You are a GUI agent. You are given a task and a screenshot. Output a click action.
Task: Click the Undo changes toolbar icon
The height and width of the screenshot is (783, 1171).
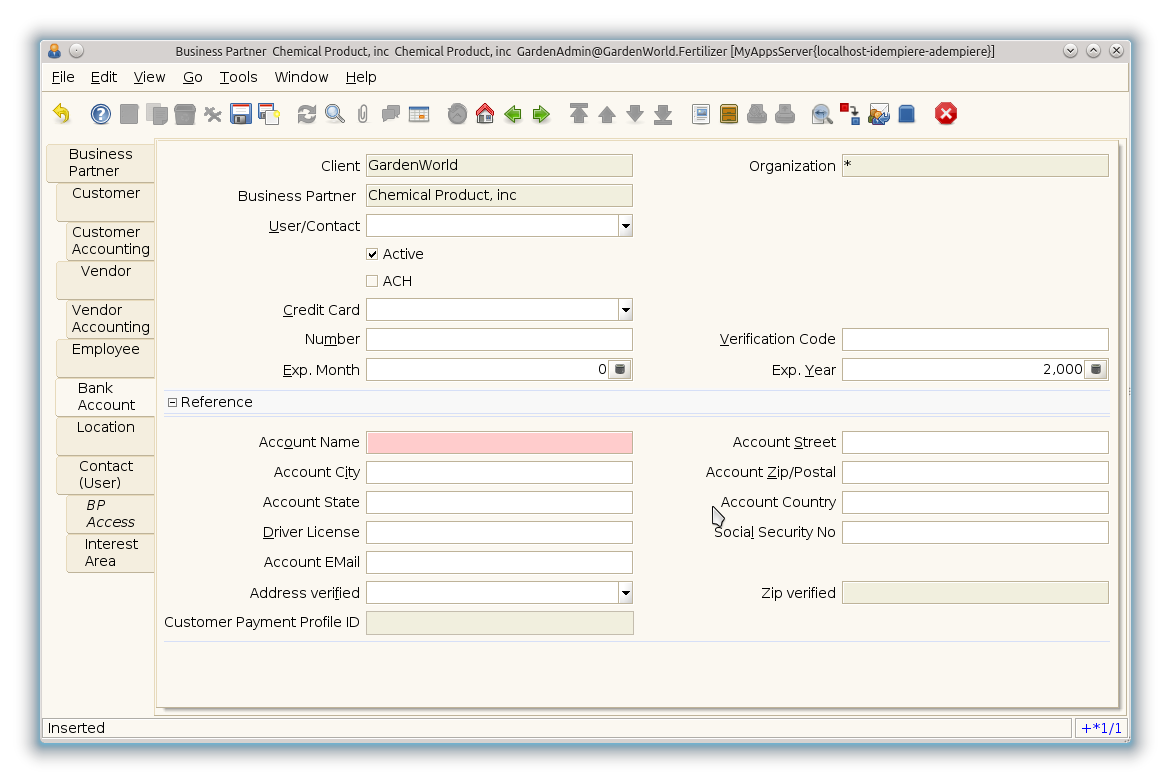62,114
